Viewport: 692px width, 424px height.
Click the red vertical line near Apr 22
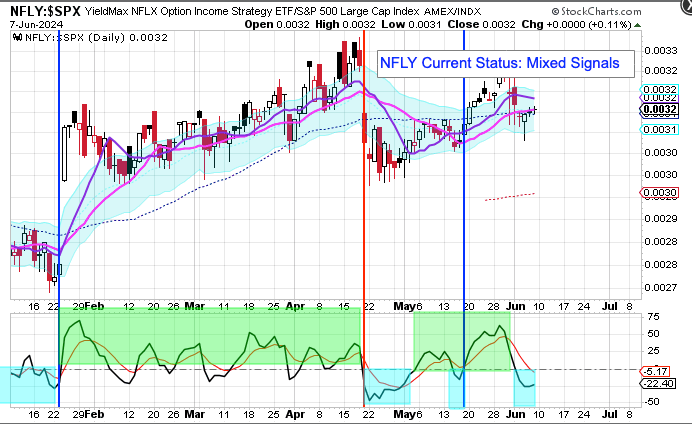[x=363, y=200]
